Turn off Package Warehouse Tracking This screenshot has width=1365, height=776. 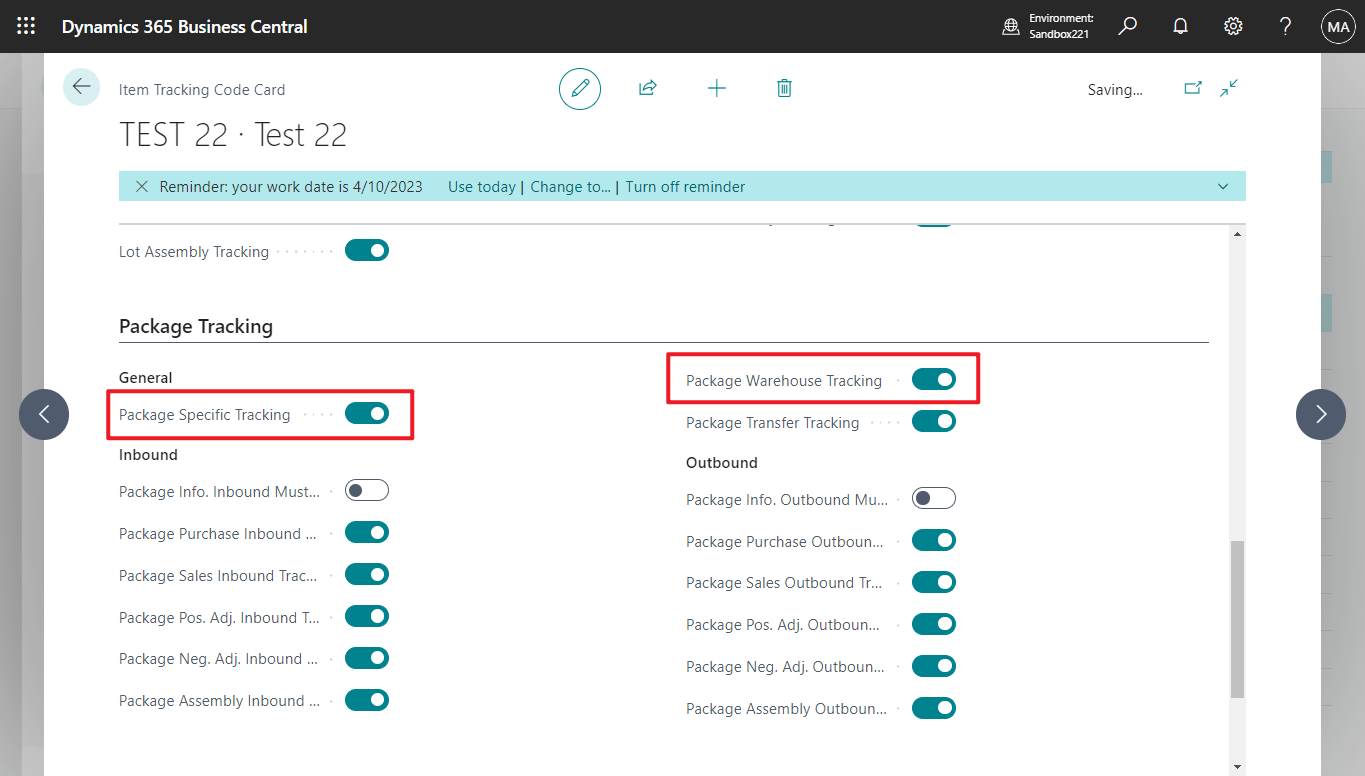click(x=934, y=379)
